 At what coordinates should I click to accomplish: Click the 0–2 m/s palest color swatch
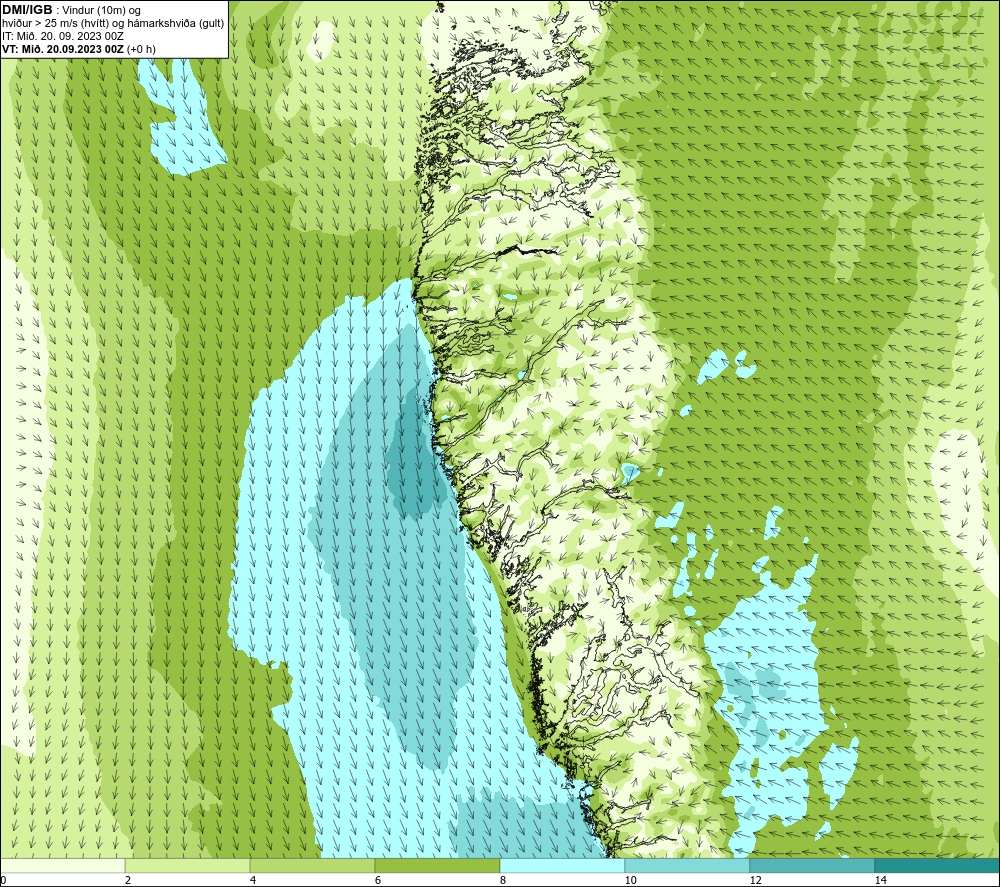tap(62, 865)
